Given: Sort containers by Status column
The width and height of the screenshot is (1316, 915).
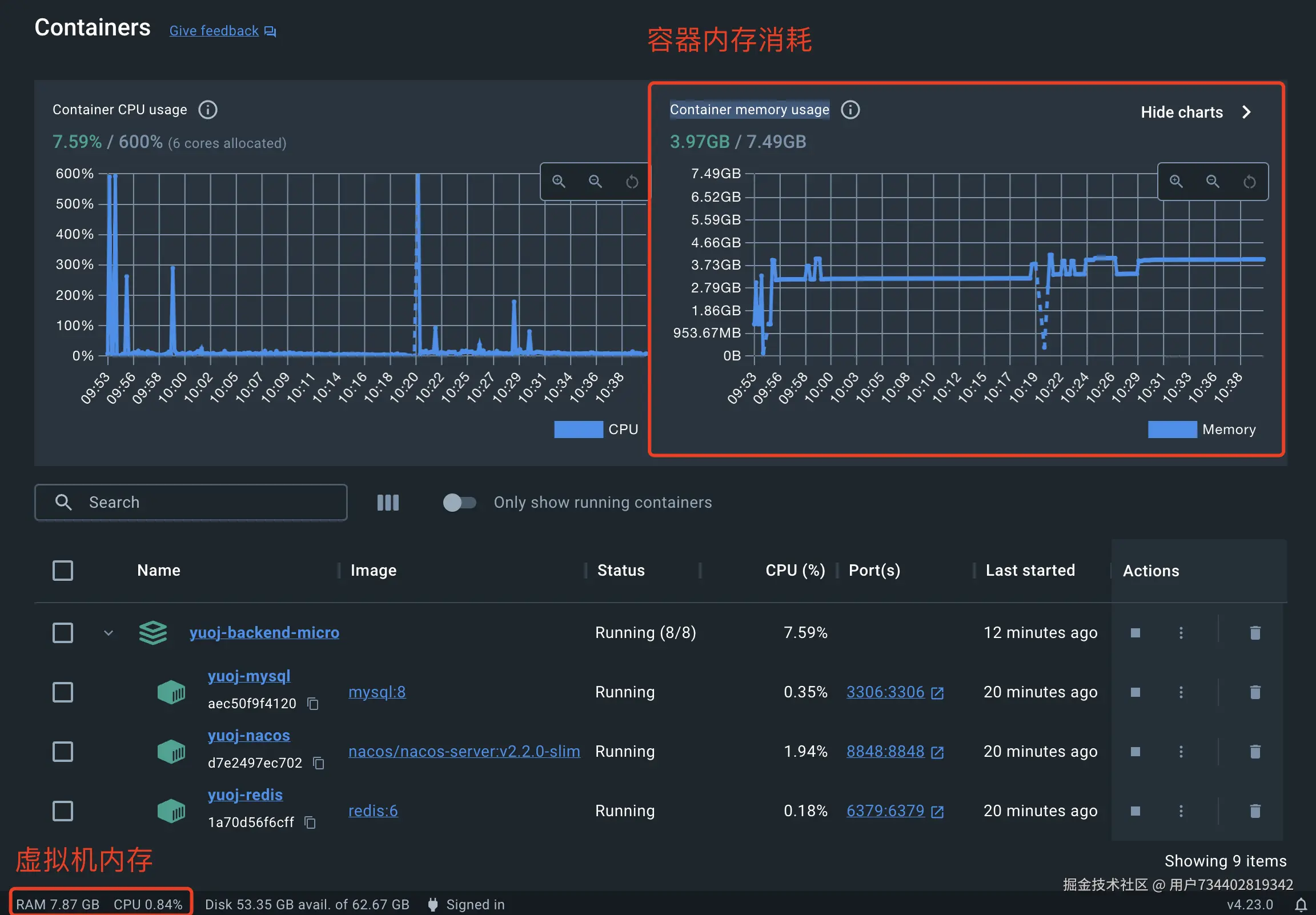Looking at the screenshot, I should click(621, 571).
